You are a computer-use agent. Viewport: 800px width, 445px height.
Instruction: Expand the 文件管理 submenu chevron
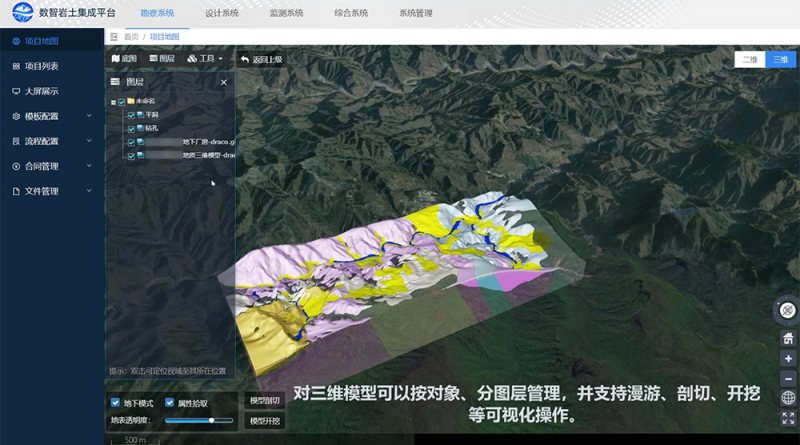[x=89, y=191]
